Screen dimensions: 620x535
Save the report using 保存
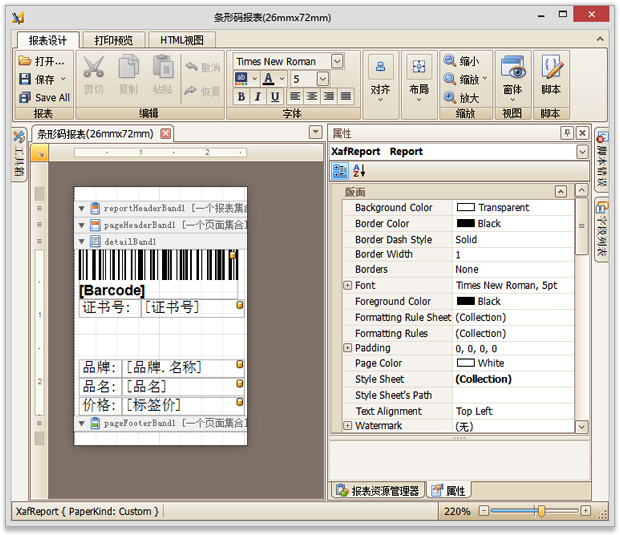coord(42,79)
